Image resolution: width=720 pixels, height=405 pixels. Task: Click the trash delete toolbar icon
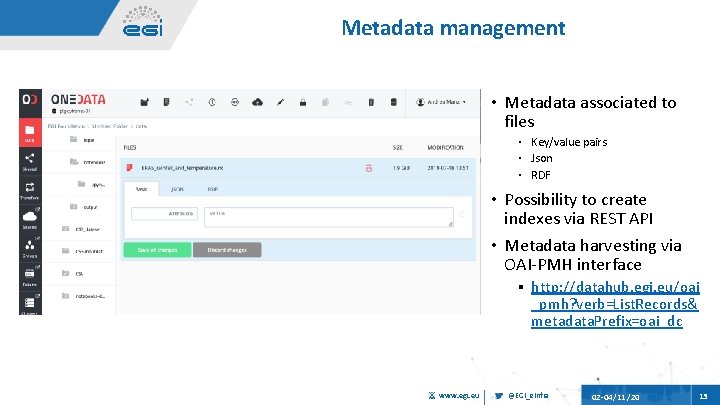coord(371,102)
